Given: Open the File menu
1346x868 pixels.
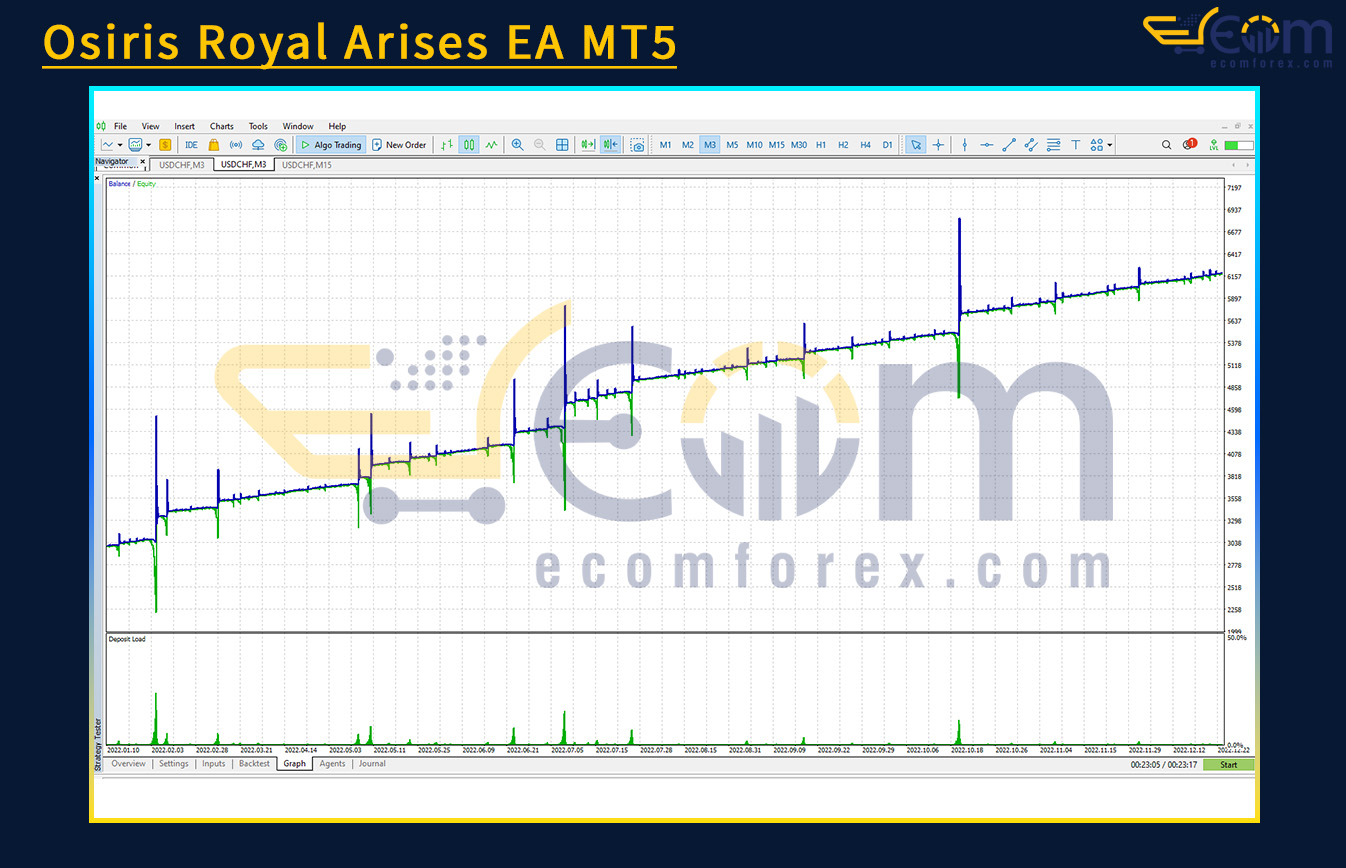Looking at the screenshot, I should point(120,126).
